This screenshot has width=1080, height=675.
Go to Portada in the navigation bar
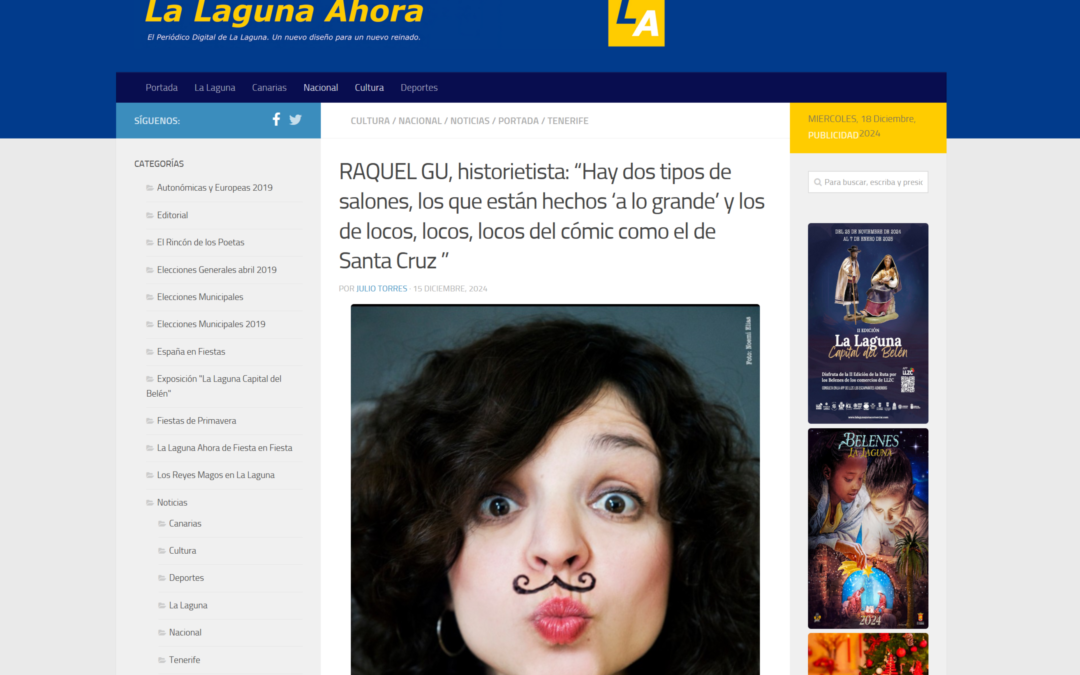161,87
